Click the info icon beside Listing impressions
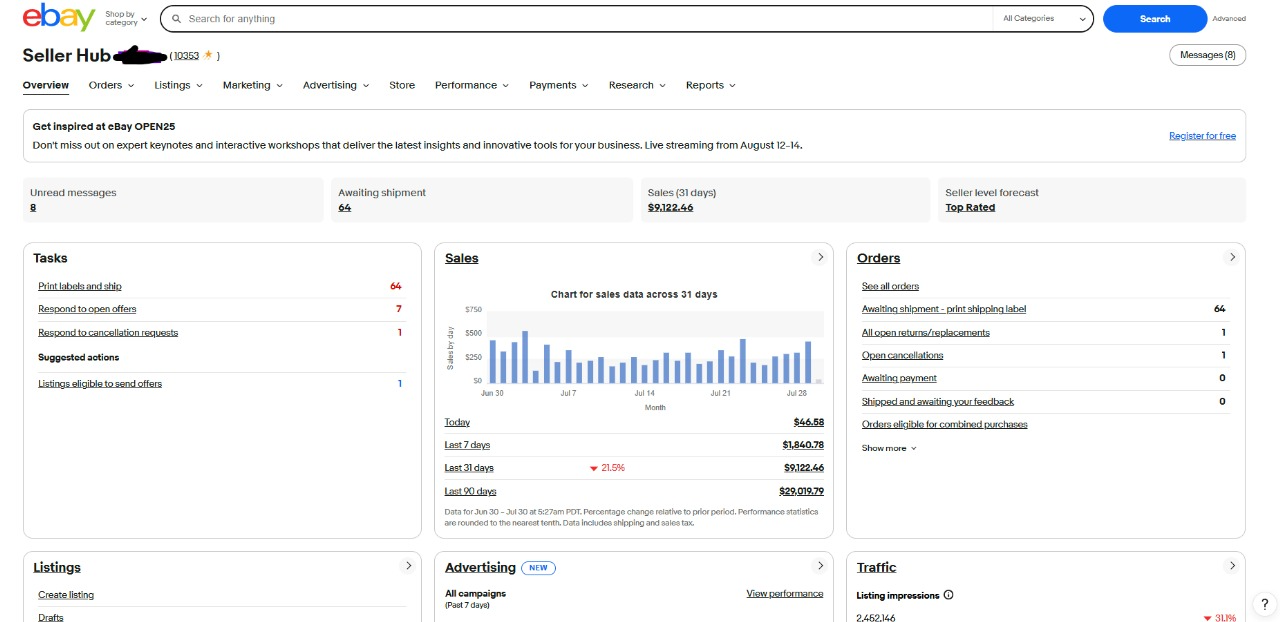The width and height of the screenshot is (1280, 622). tap(948, 595)
